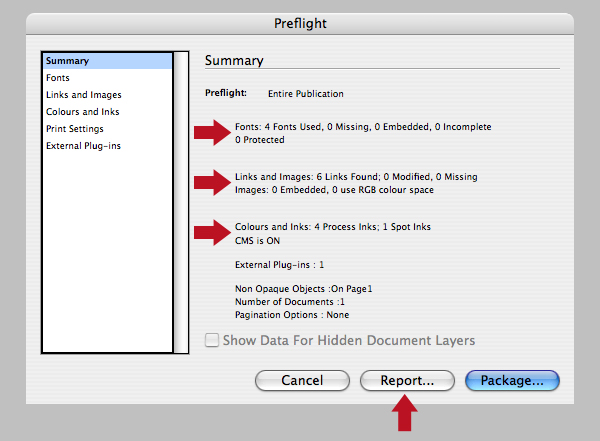The image size is (600, 441).
Task: Click the Preflight window title bar
Action: click(x=300, y=24)
